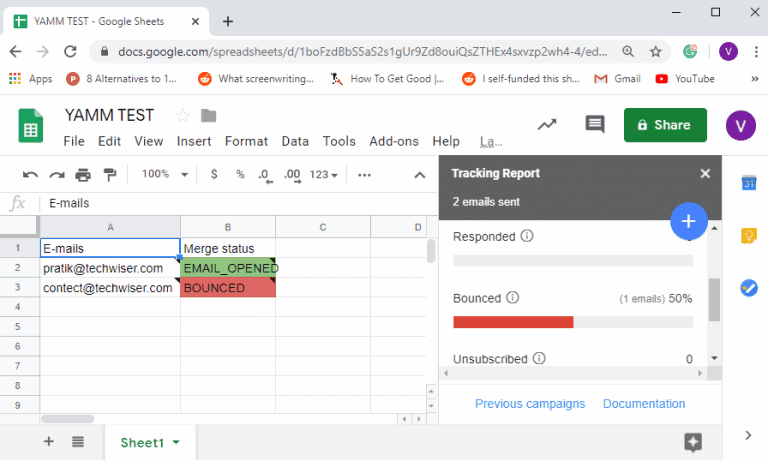Screen dimensions: 768x461
Task: Click the Explore icon at bottom right
Action: (x=692, y=442)
